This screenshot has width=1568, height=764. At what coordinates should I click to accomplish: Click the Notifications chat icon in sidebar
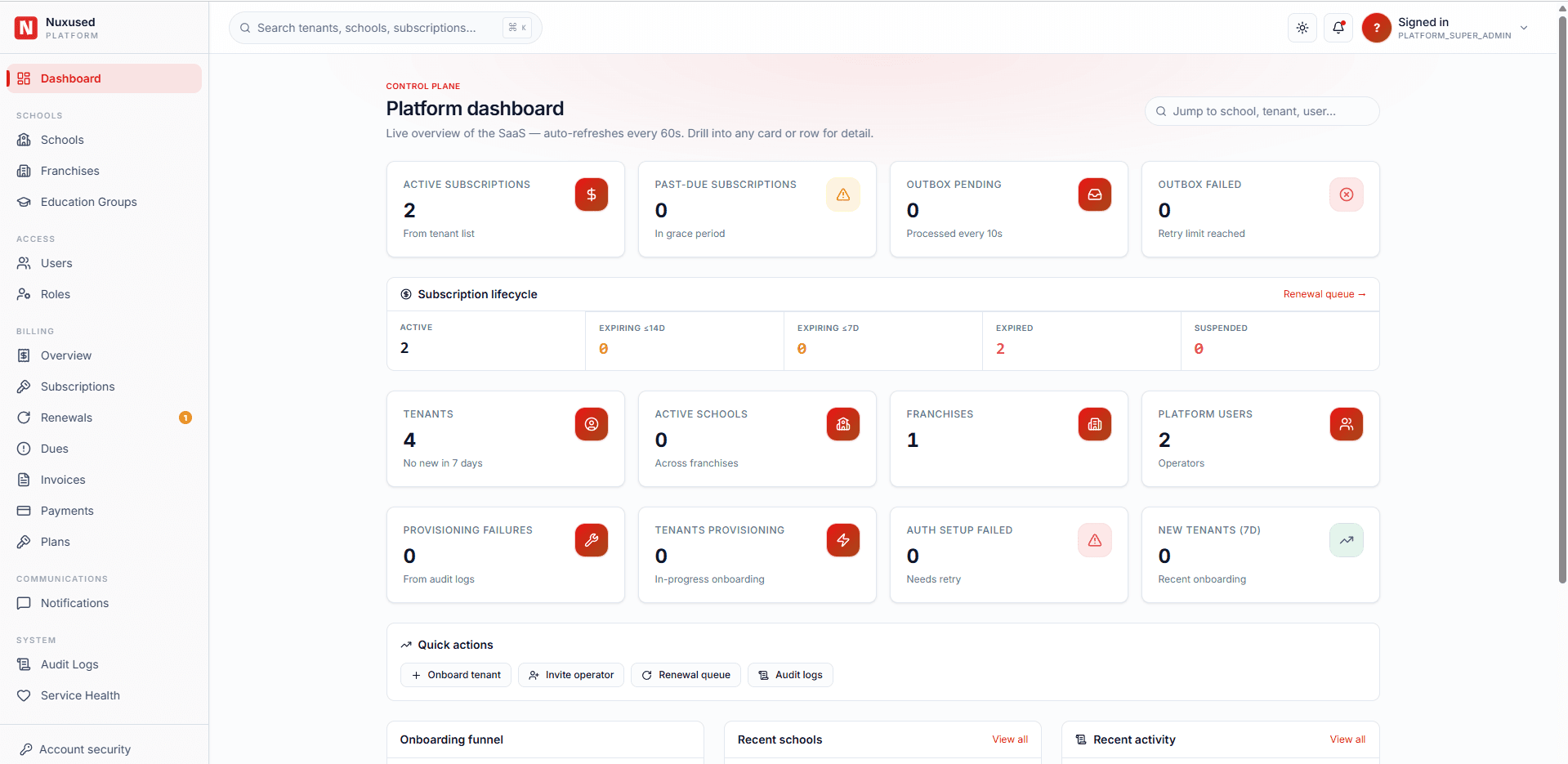(x=24, y=603)
